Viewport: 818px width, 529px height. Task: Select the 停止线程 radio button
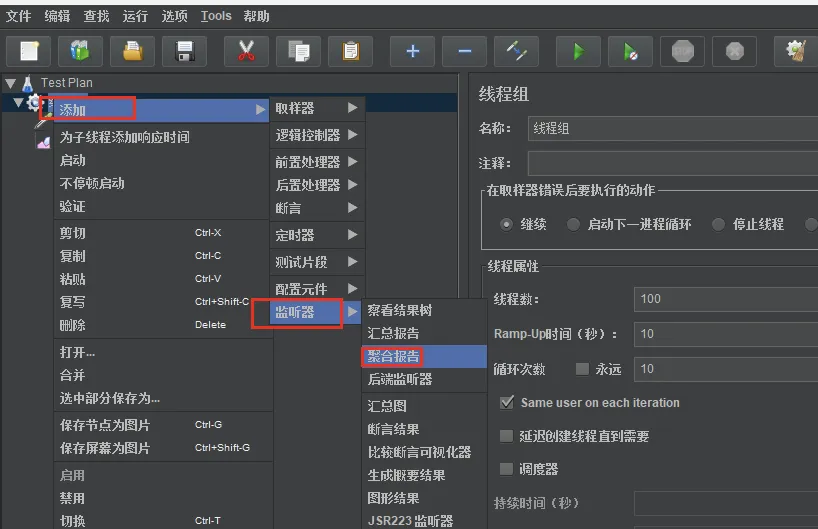718,224
